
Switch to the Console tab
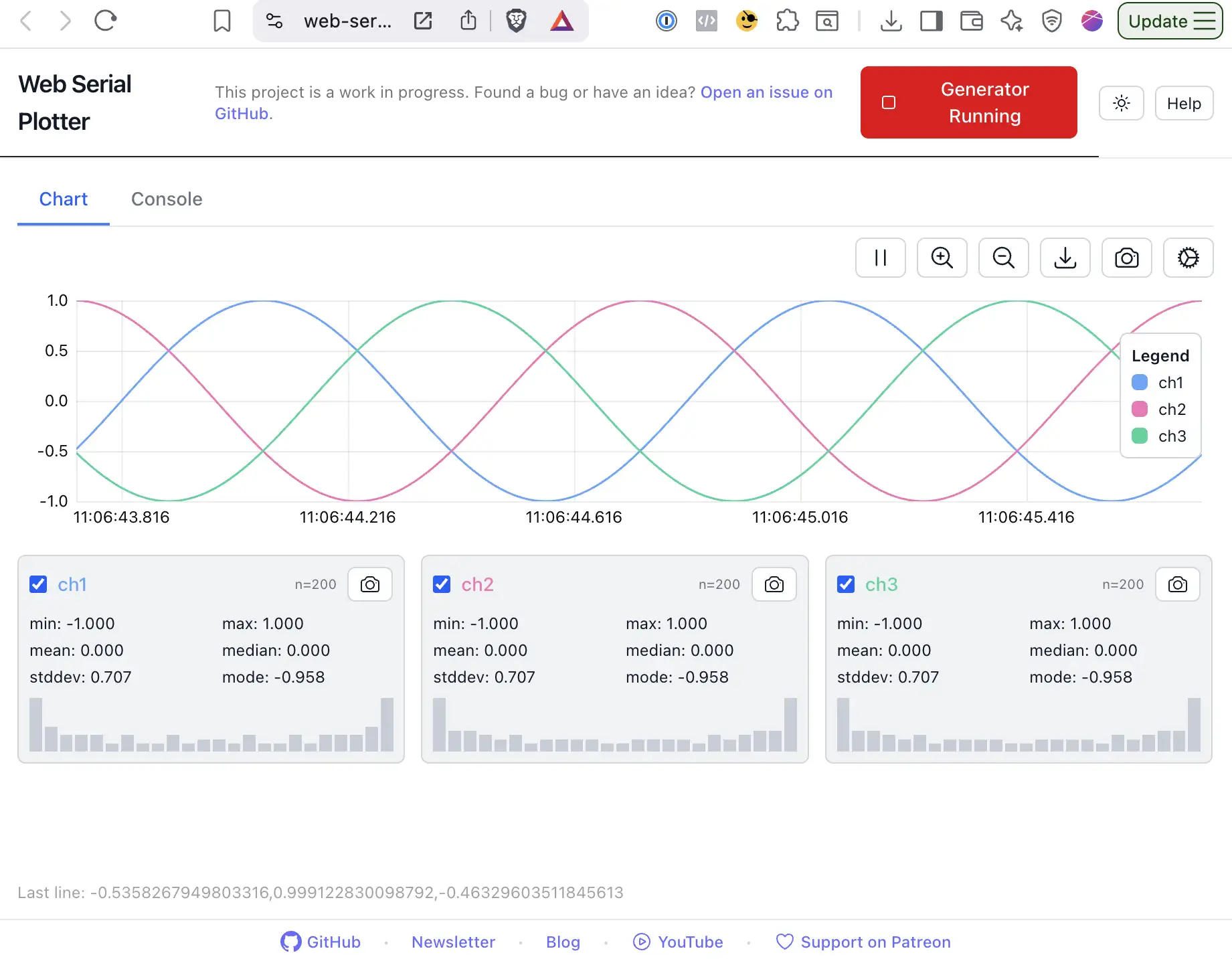[167, 199]
